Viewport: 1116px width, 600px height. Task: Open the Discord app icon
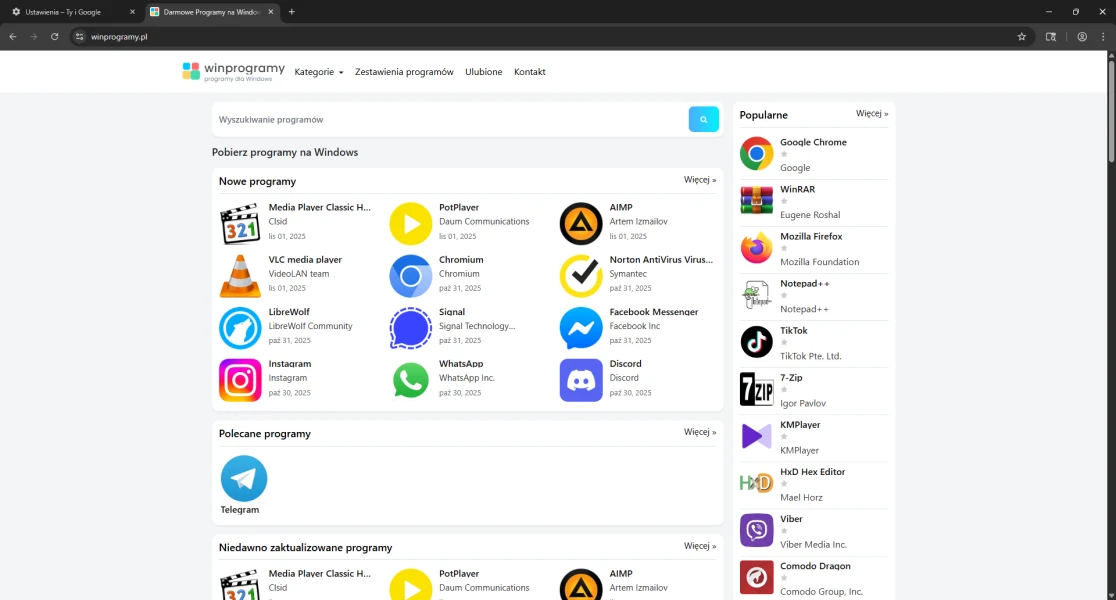point(581,380)
